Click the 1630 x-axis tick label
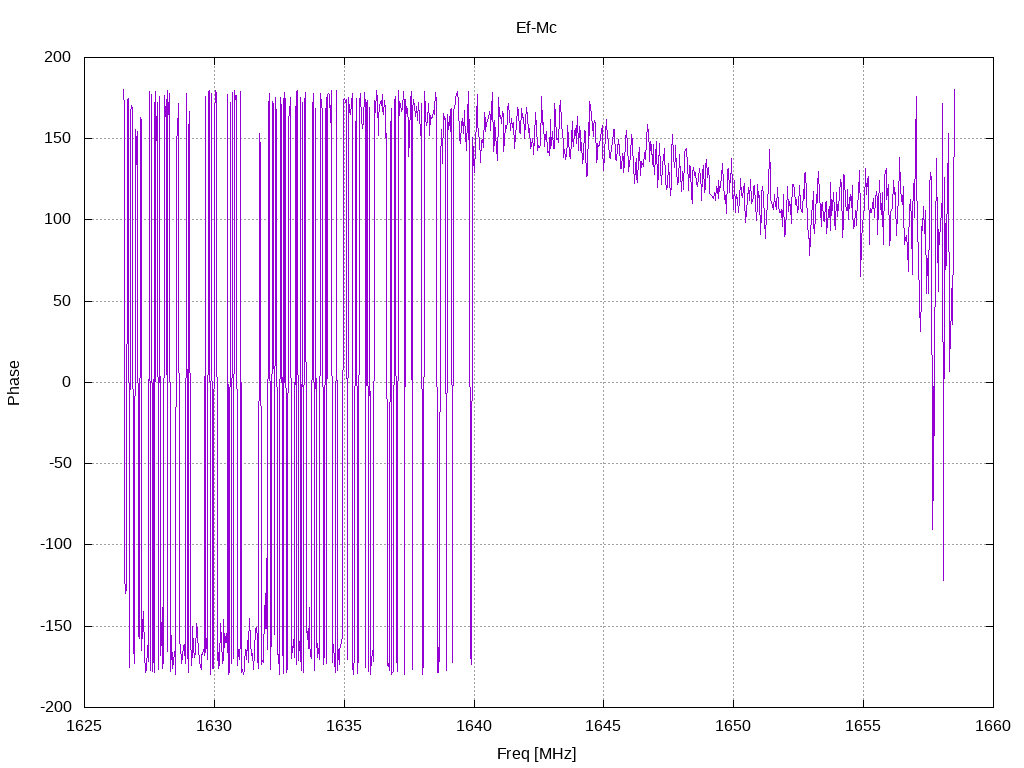Image resolution: width=1024 pixels, height=768 pixels. point(214,726)
